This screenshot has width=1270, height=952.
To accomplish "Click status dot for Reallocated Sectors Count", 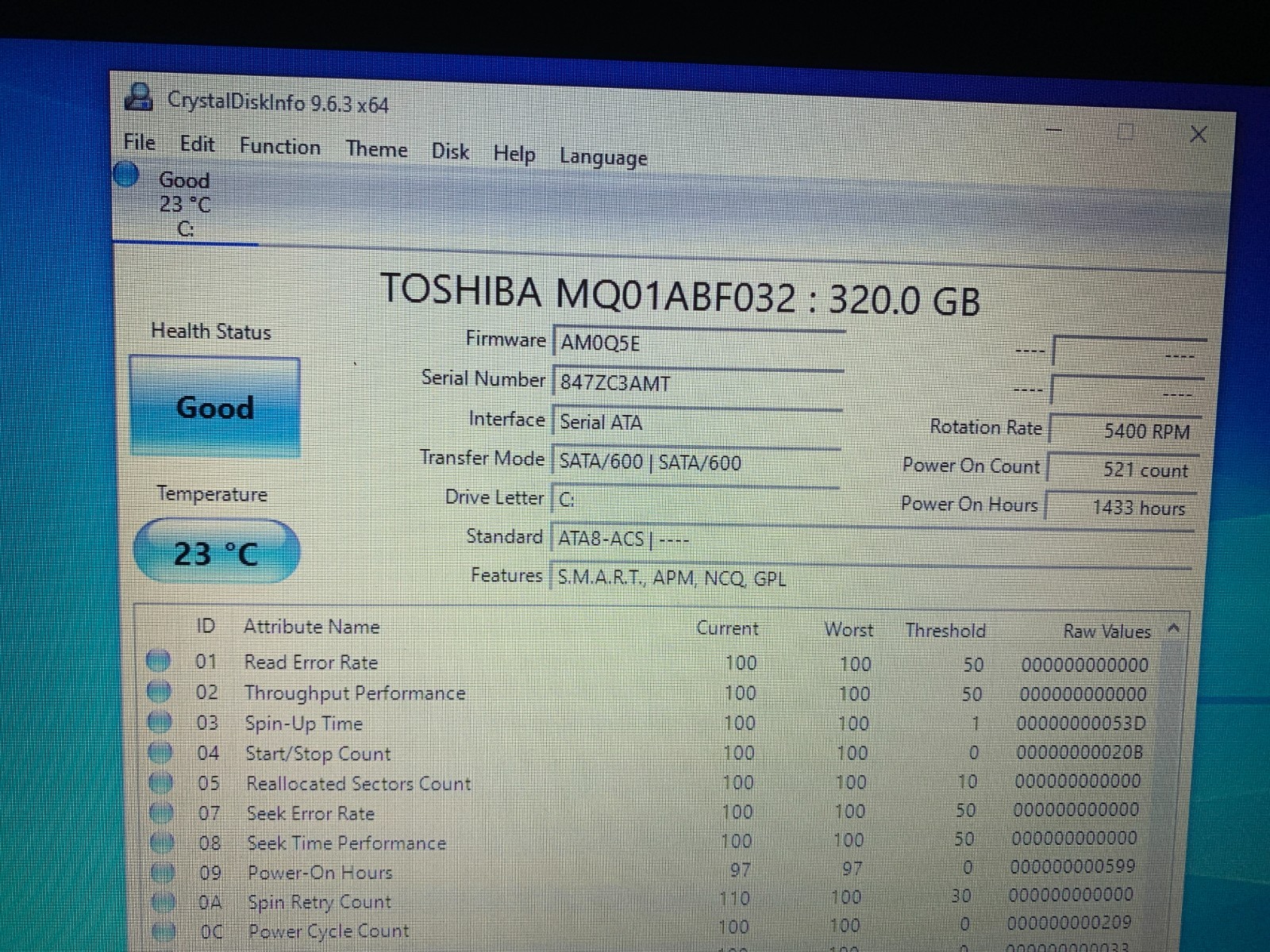I will click(161, 782).
